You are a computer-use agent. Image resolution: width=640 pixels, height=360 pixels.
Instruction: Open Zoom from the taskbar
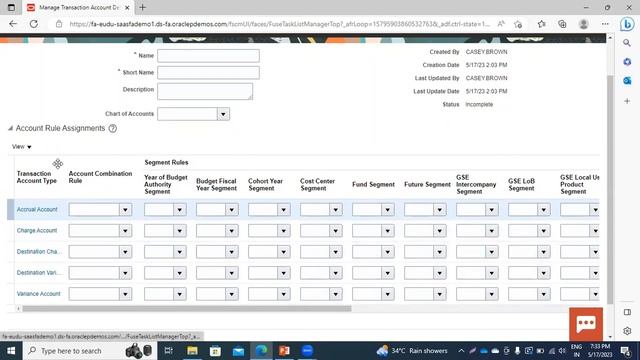pos(307,351)
